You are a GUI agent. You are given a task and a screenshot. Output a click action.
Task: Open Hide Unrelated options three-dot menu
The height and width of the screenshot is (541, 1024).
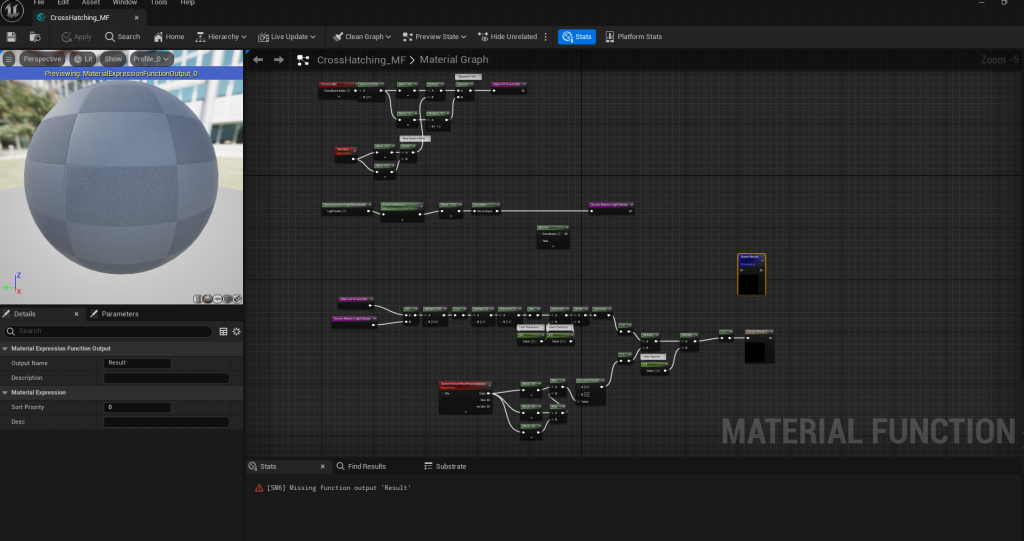(x=546, y=37)
